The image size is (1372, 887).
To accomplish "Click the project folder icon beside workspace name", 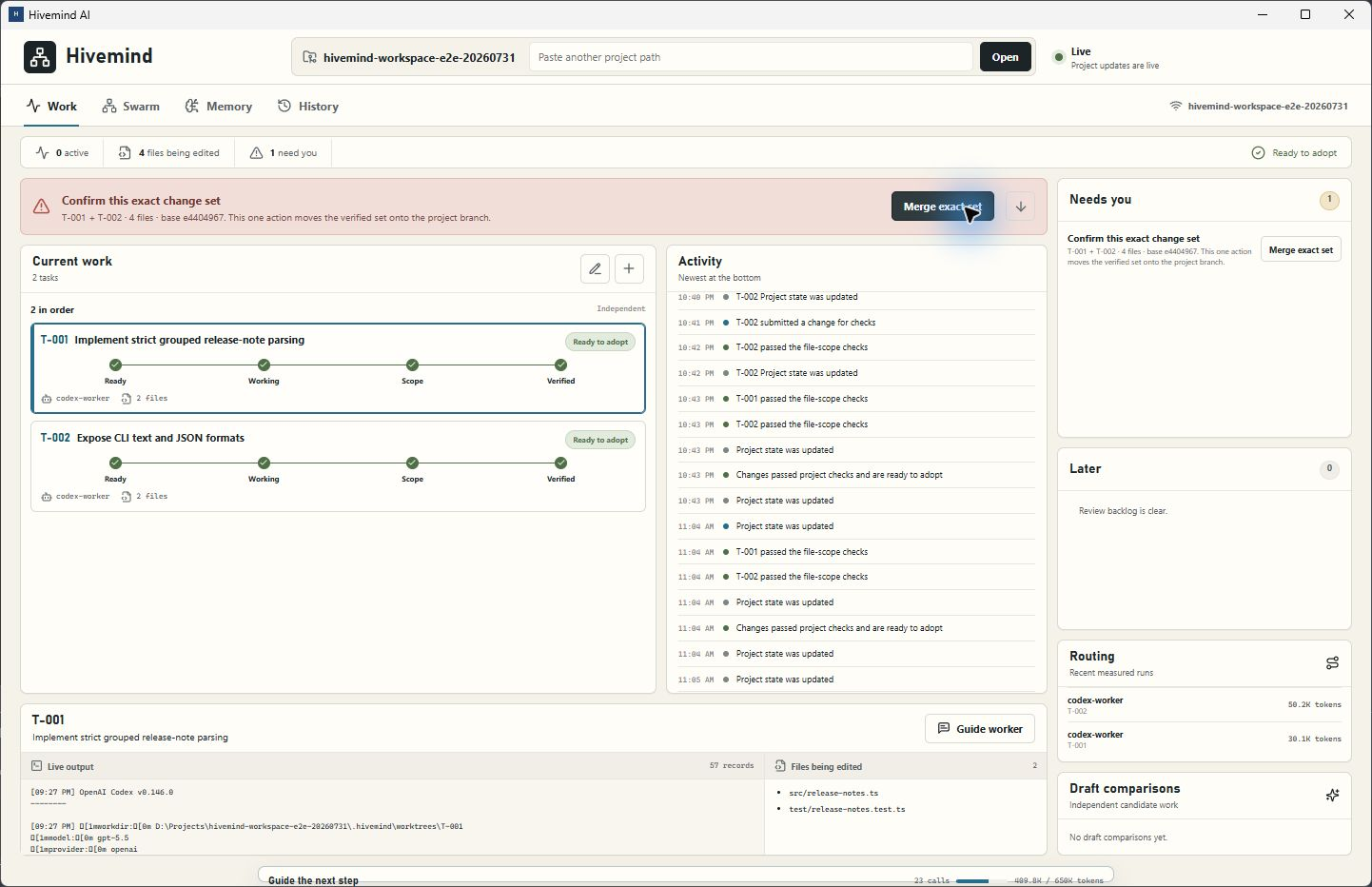I will [309, 57].
